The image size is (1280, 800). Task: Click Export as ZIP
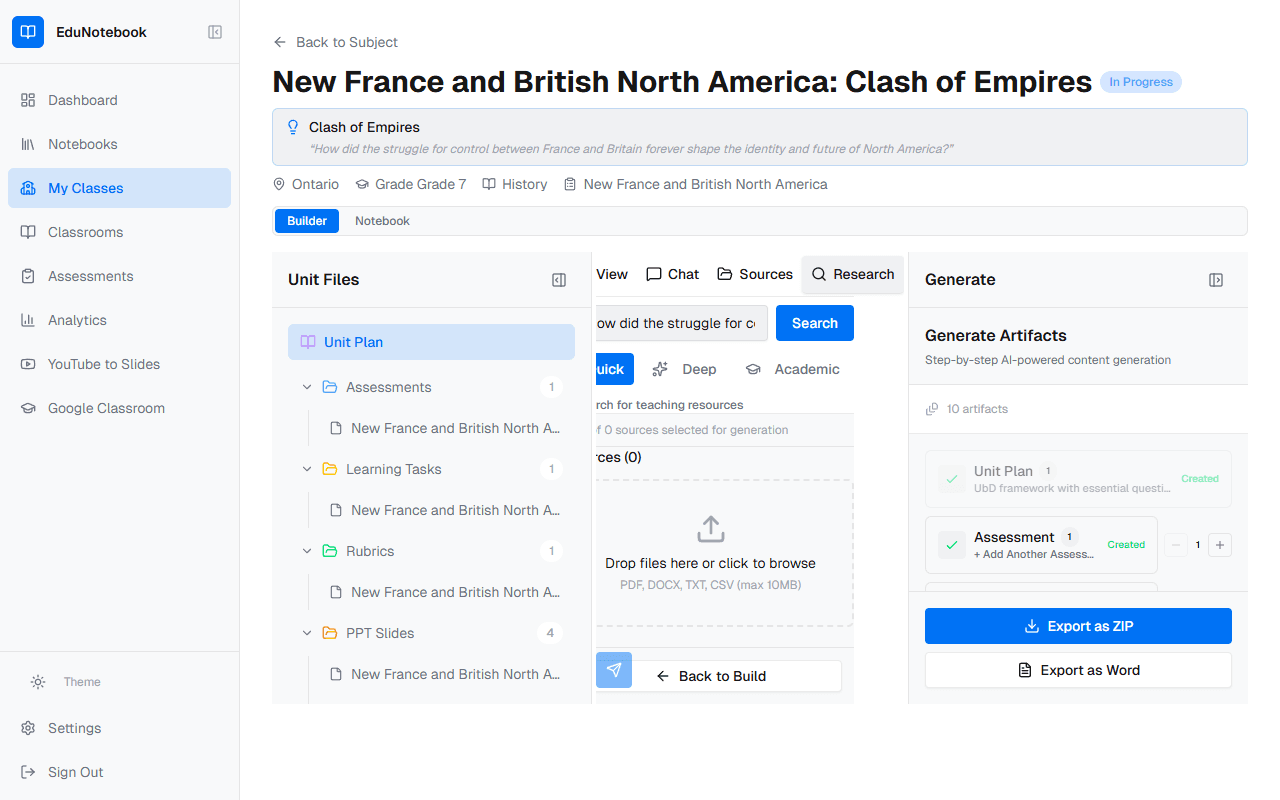[1077, 625]
